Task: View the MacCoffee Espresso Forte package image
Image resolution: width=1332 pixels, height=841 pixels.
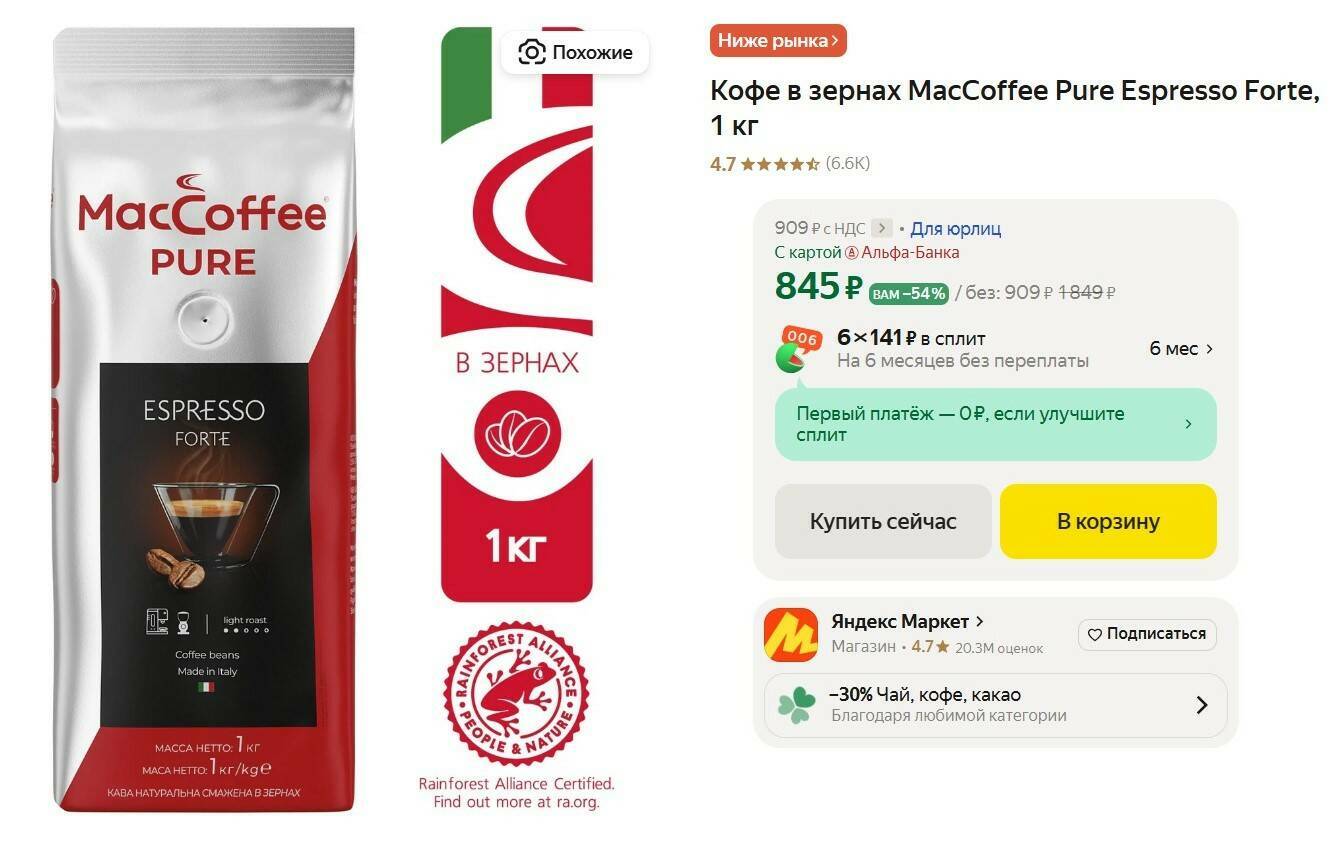Action: coord(205,420)
